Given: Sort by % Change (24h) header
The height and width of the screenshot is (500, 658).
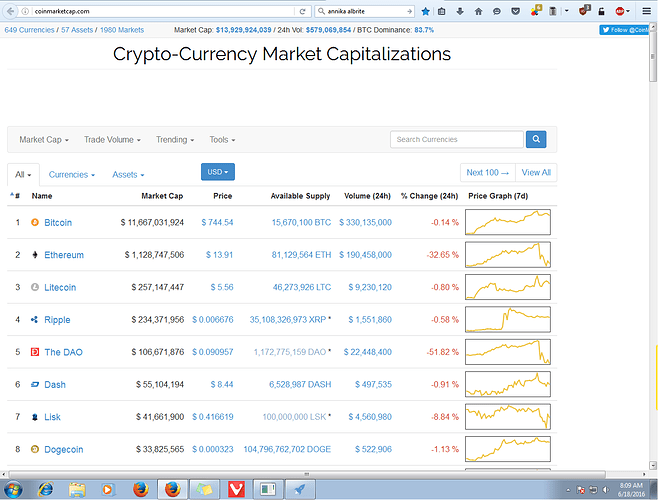Looking at the screenshot, I should click(429, 196).
